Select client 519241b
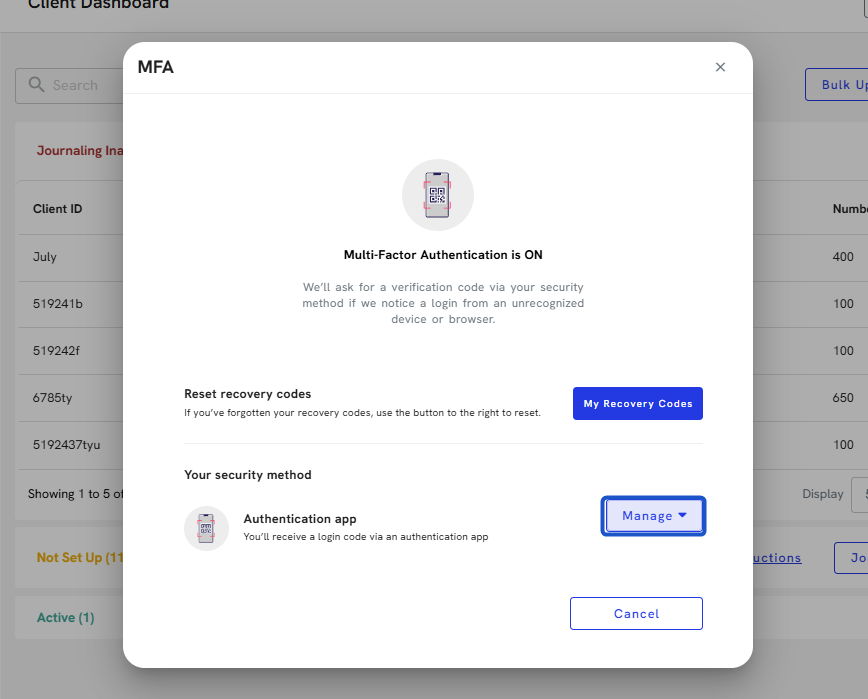Viewport: 868px width, 699px height. (x=58, y=304)
